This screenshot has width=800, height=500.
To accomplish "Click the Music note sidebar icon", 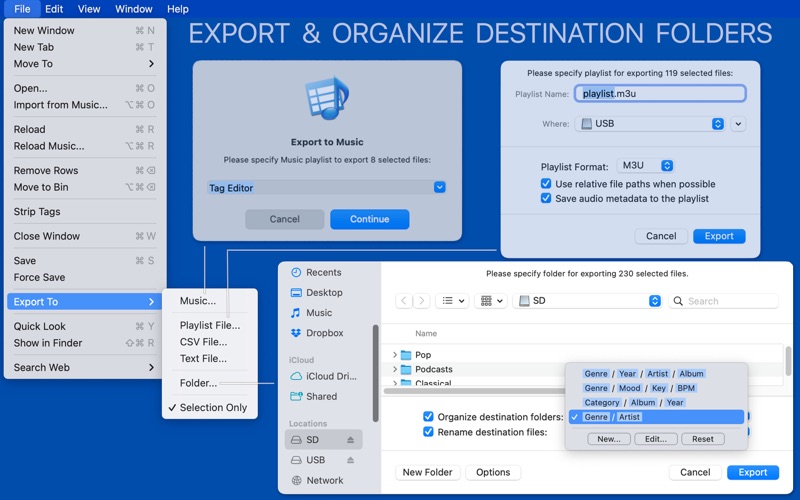I will pos(296,313).
